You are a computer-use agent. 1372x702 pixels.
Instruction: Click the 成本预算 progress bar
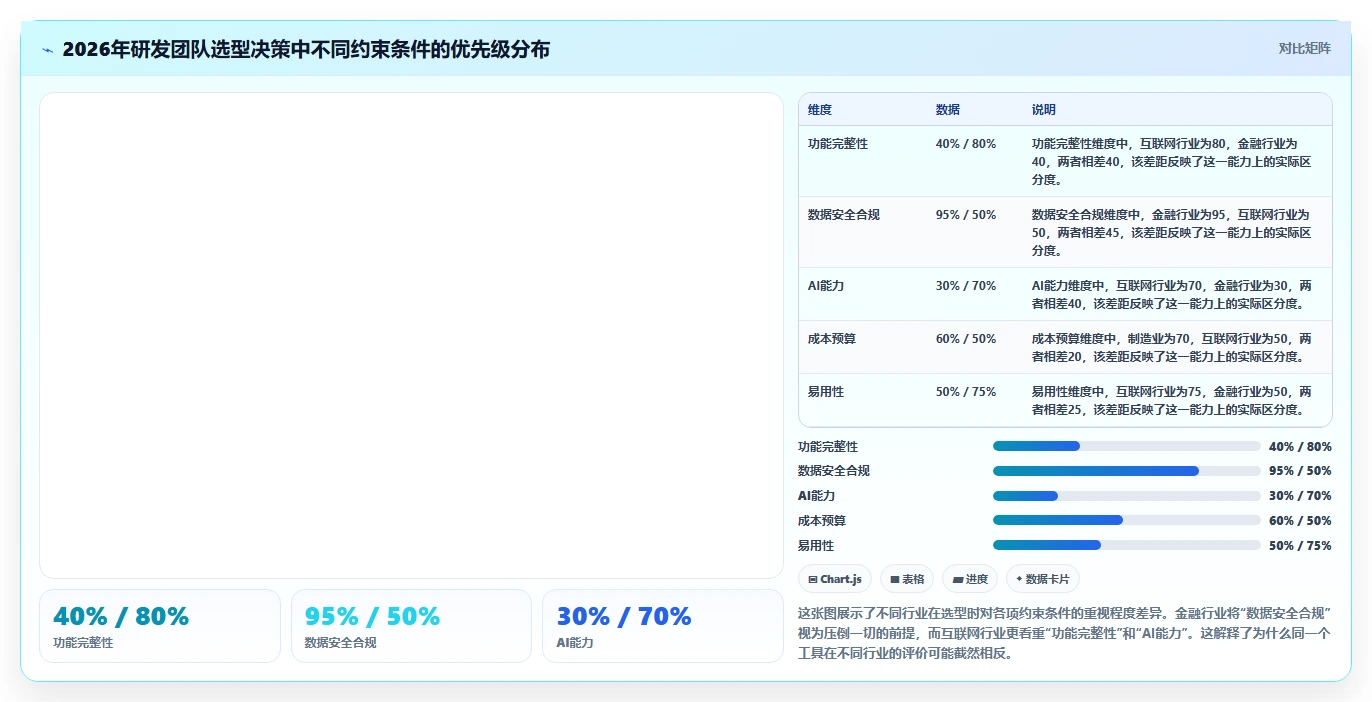(x=1126, y=520)
